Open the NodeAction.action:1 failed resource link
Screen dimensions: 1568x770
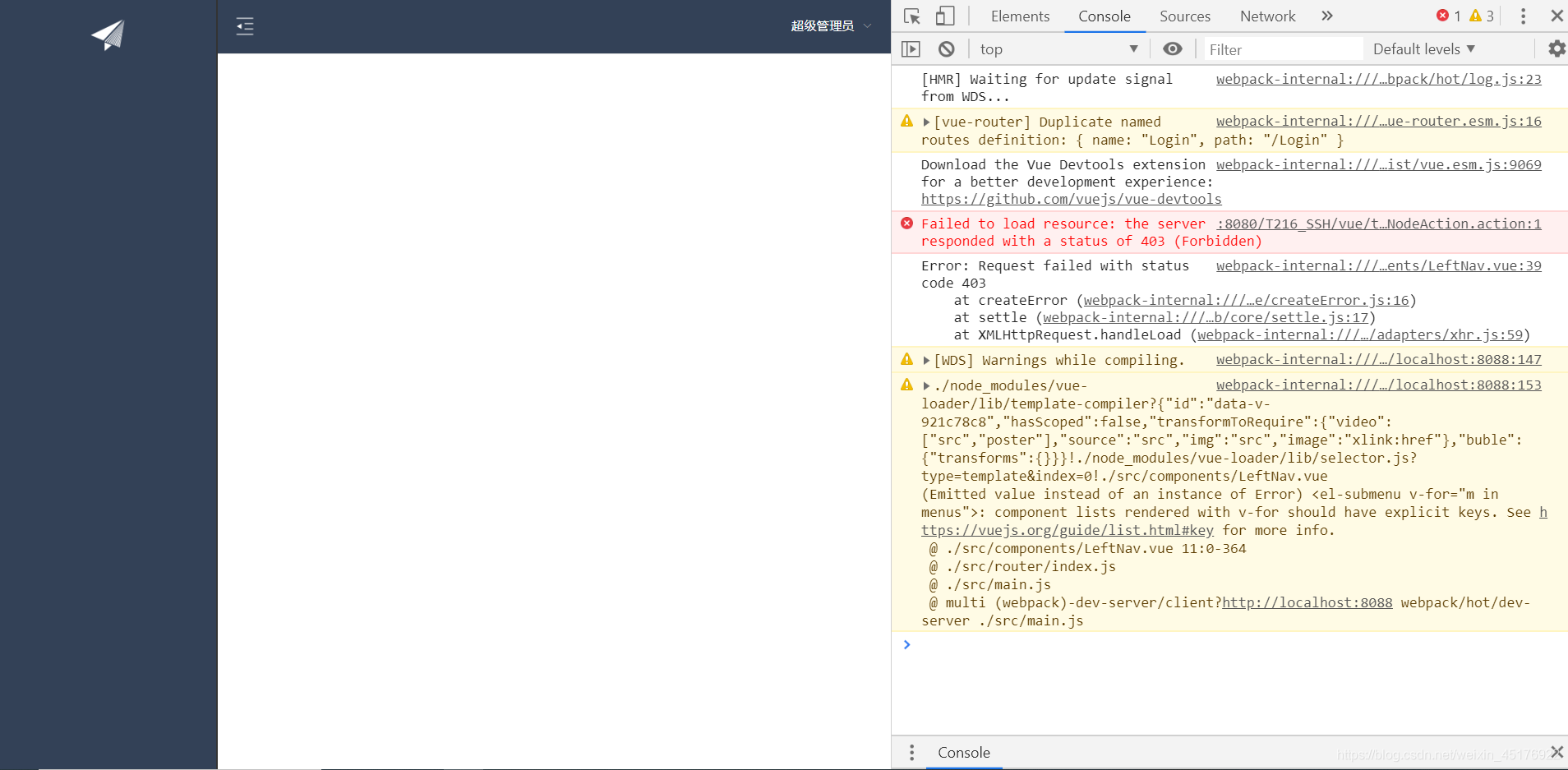pos(1378,224)
